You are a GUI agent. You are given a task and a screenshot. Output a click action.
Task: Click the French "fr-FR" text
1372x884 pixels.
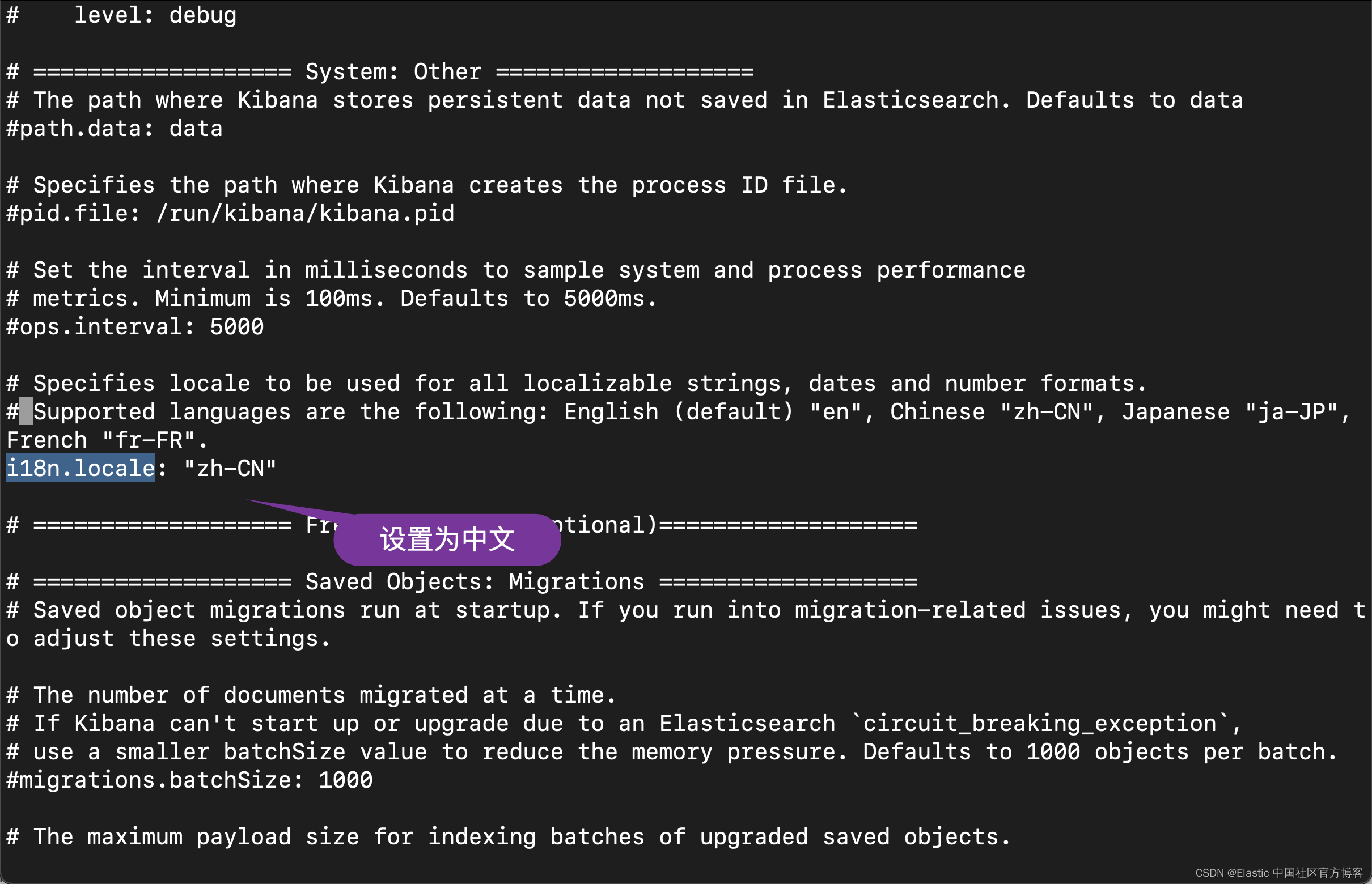click(106, 440)
